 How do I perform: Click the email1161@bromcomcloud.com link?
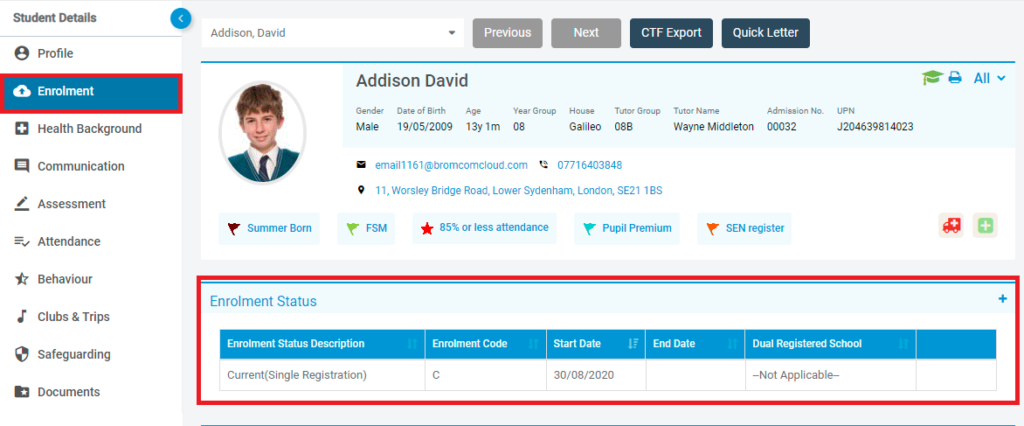point(451,165)
